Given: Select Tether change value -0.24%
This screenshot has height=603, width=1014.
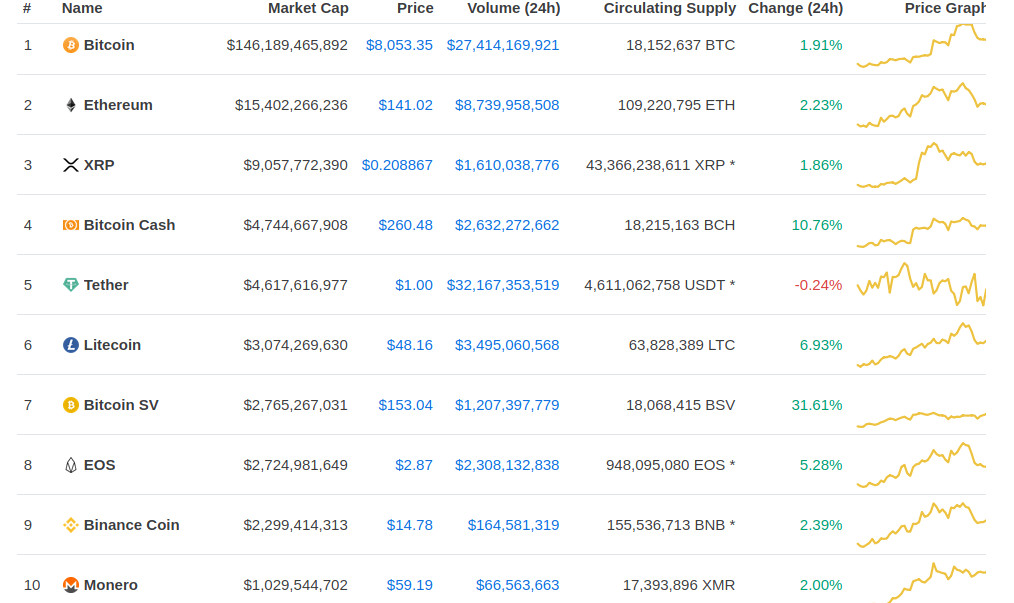Looking at the screenshot, I should click(x=818, y=285).
